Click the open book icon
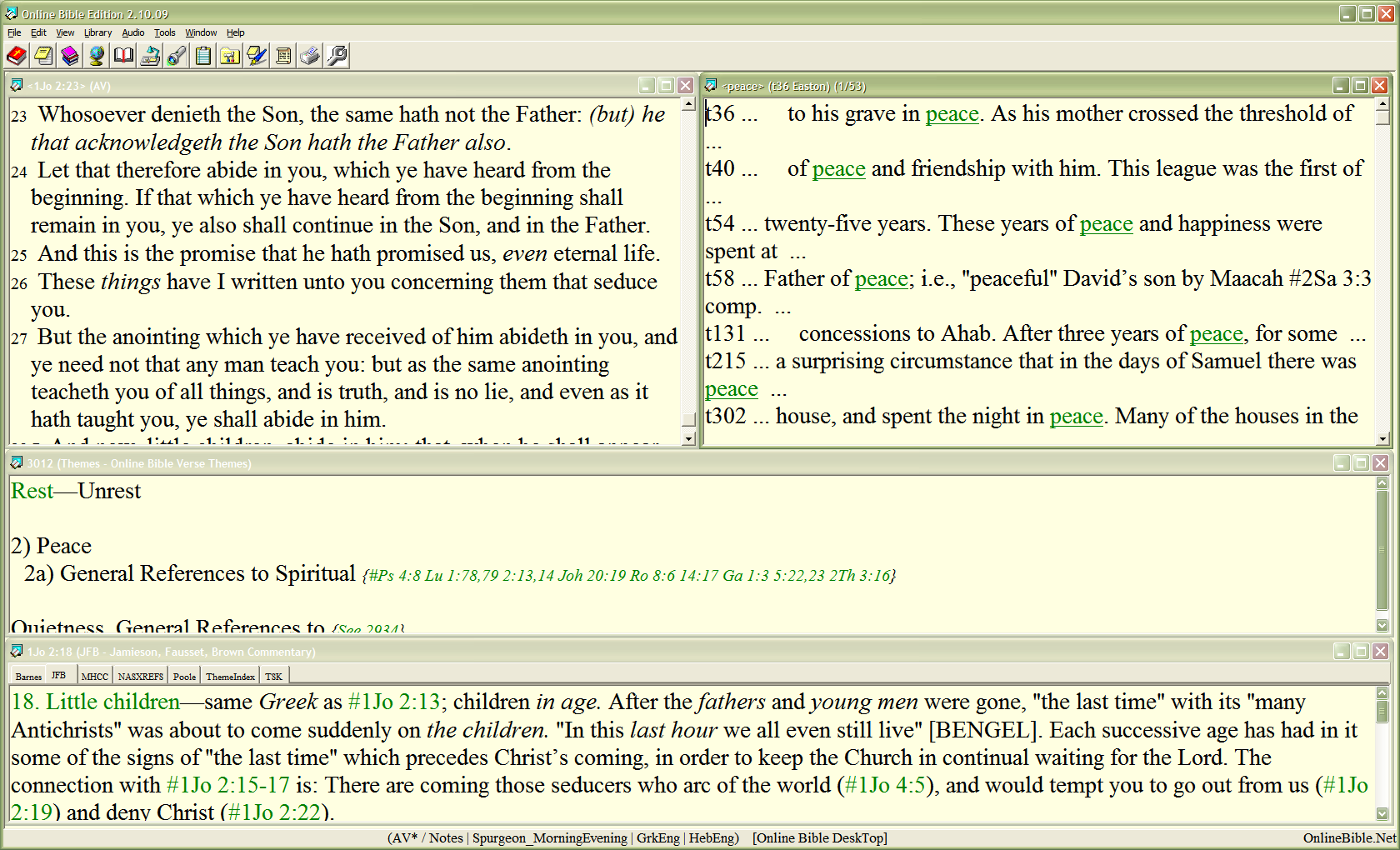This screenshot has width=1400, height=850. [x=123, y=56]
